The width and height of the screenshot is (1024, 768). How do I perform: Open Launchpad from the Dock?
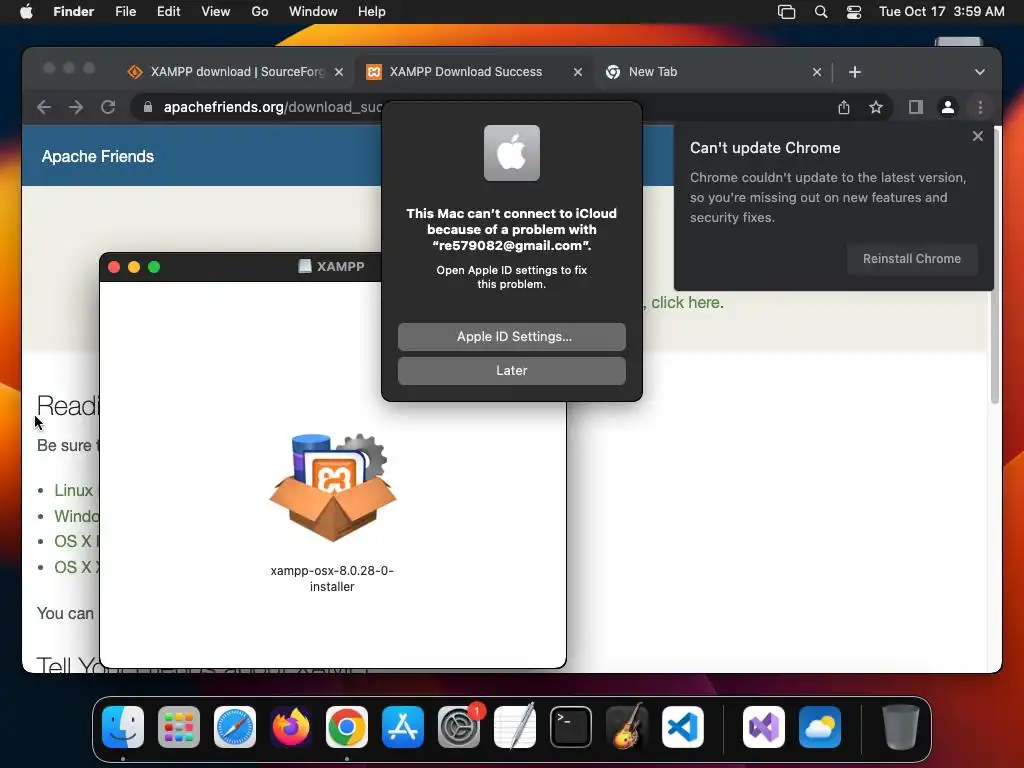[179, 727]
